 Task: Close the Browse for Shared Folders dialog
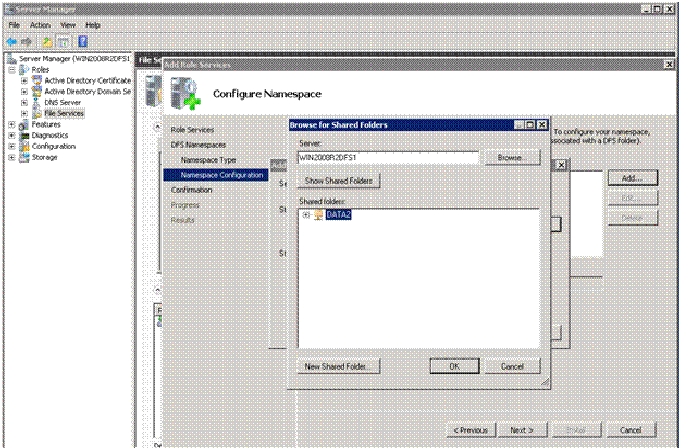tap(542, 125)
